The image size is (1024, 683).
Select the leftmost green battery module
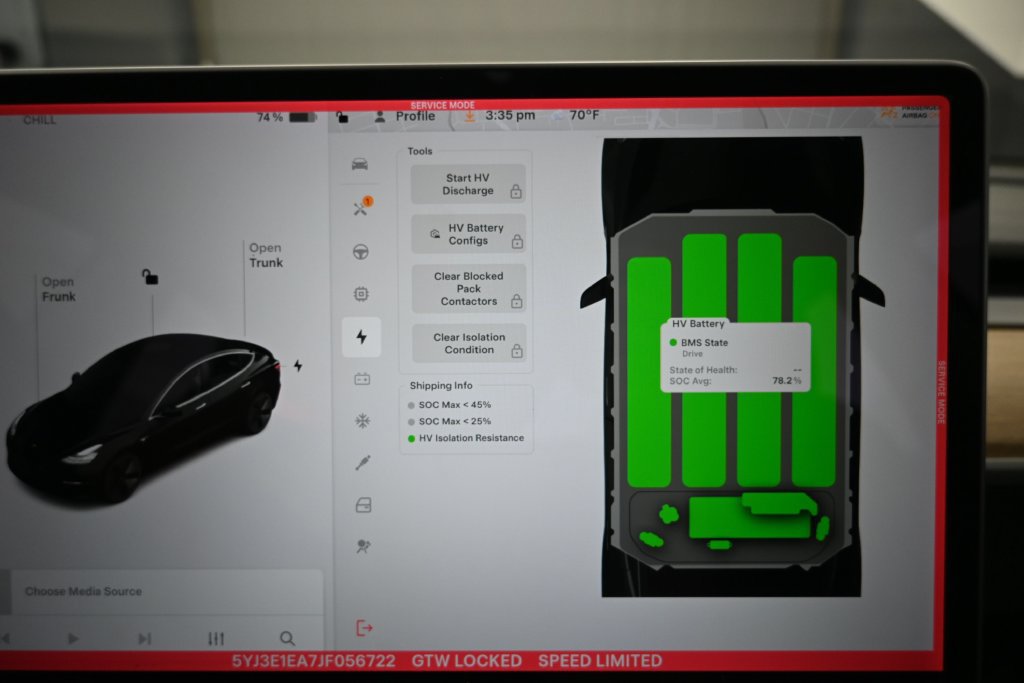coord(648,372)
